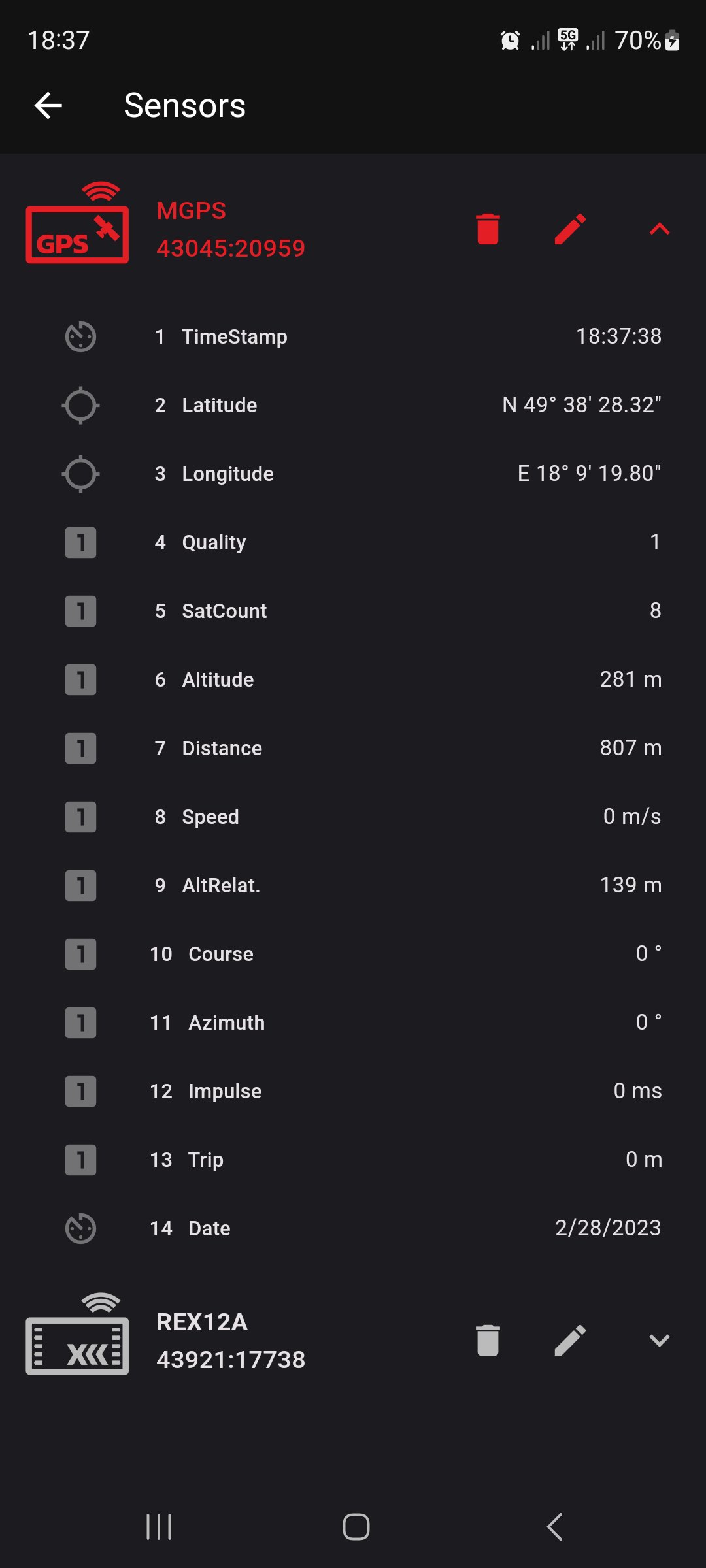The image size is (706, 1568).
Task: Select the SatCount telemetry row
Action: pyautogui.click(x=353, y=612)
